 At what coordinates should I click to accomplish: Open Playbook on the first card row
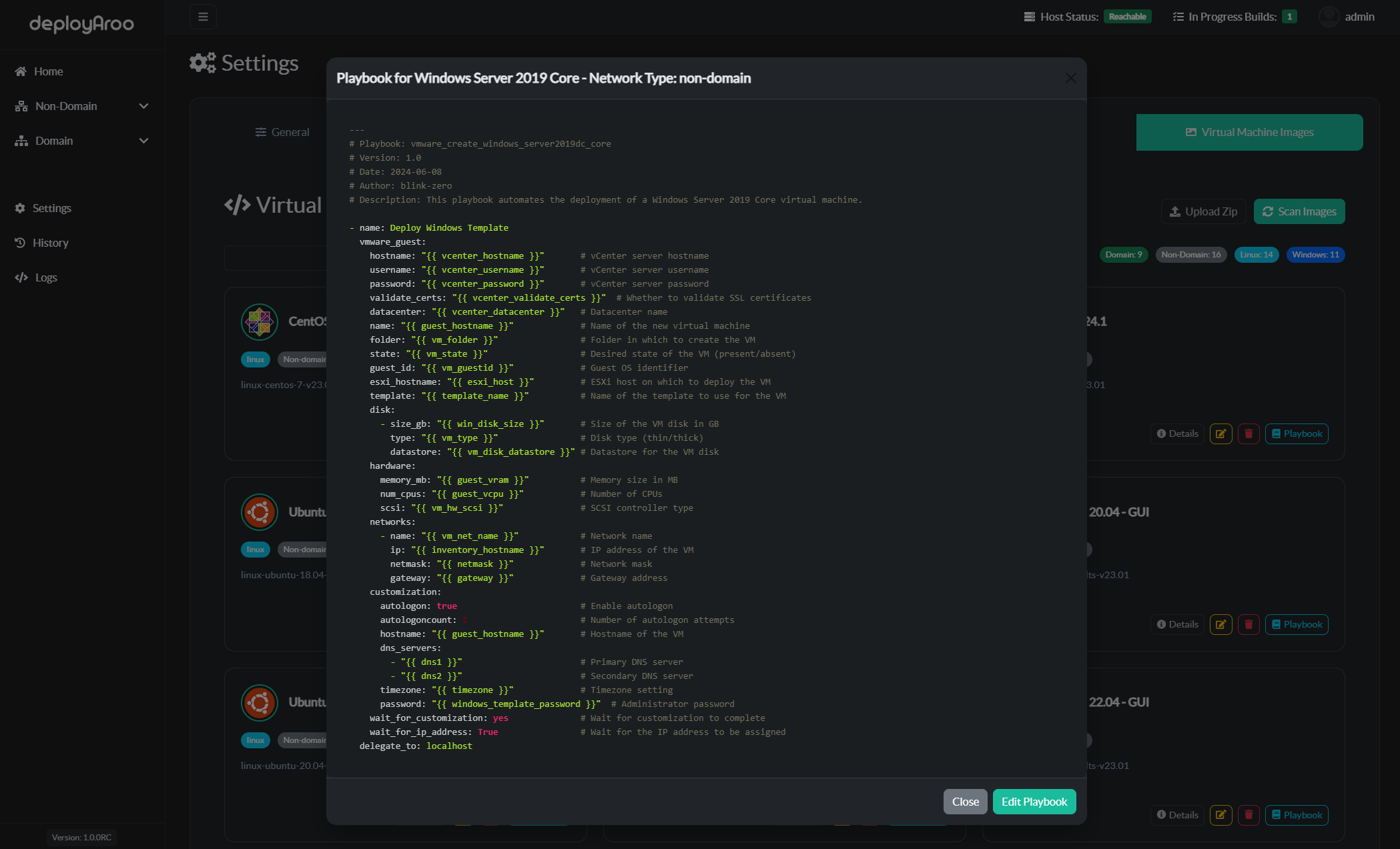[1297, 434]
